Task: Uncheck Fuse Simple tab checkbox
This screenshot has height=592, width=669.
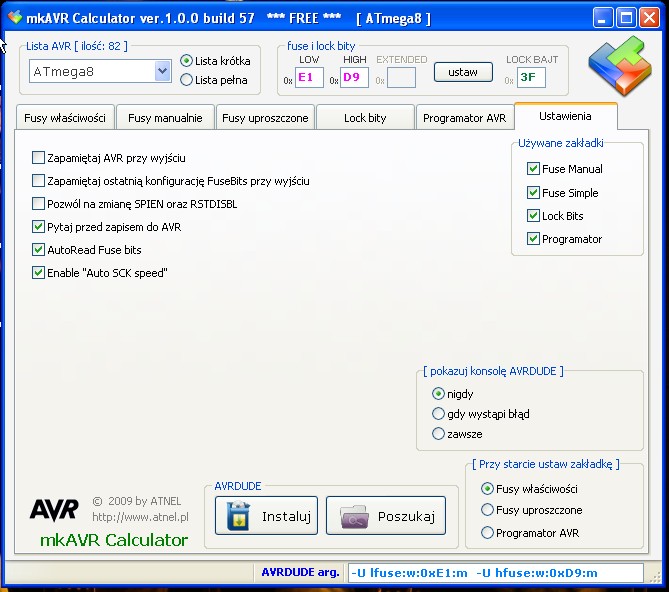Action: [x=533, y=192]
